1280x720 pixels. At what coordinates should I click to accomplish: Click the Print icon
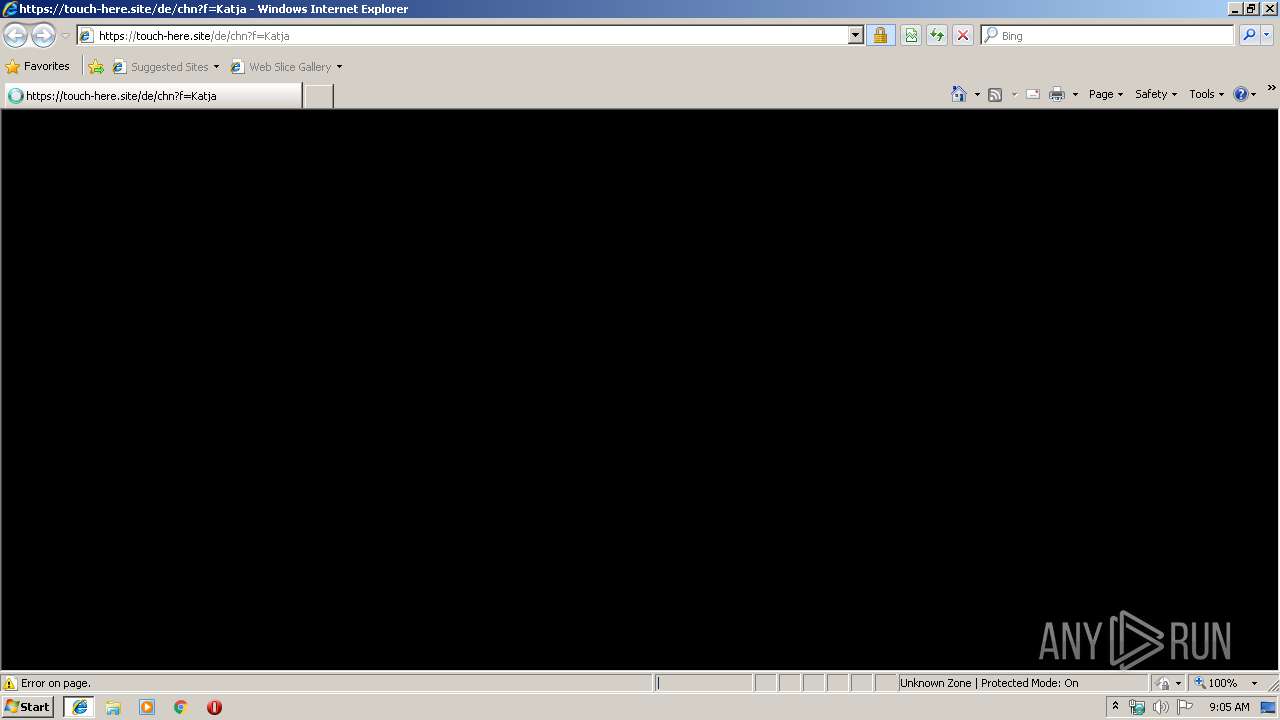coord(1057,94)
